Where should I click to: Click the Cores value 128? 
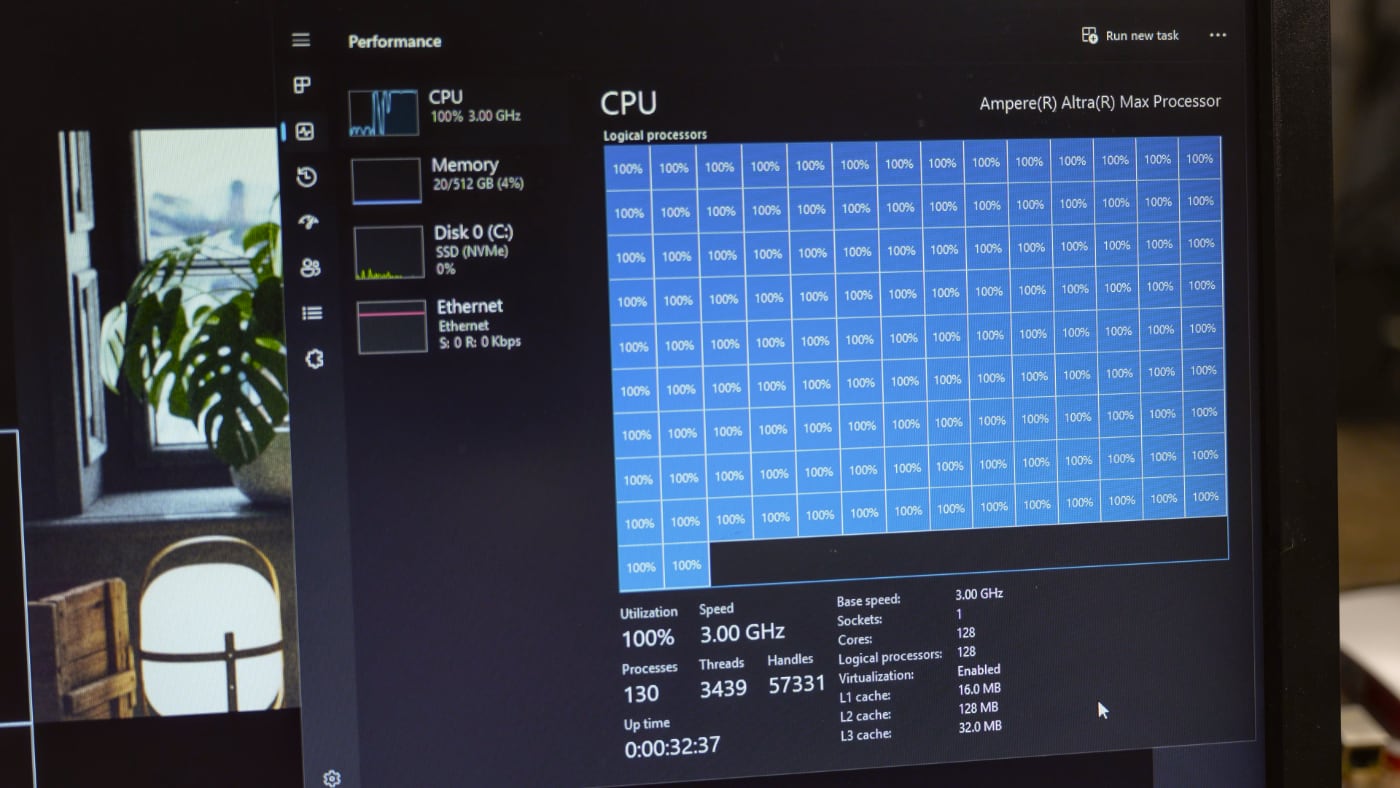pyautogui.click(x=966, y=633)
